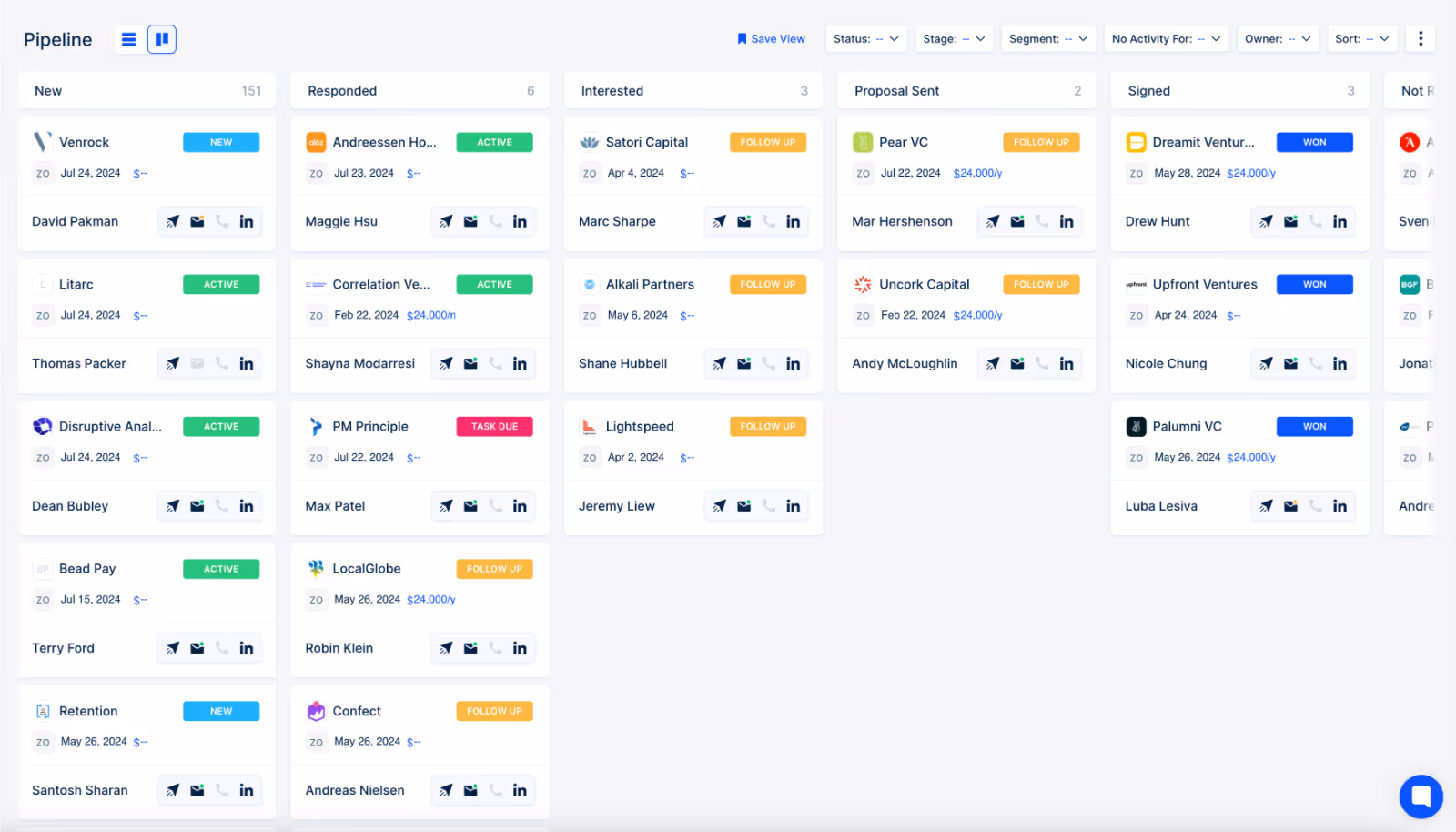The width and height of the screenshot is (1456, 832).
Task: Email Jeremy Liew via mail icon
Action: tap(744, 506)
